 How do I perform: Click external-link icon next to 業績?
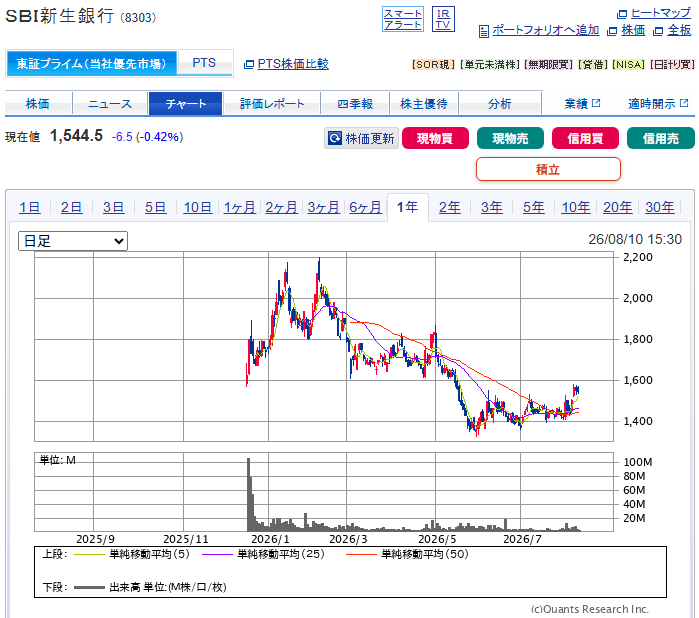[x=596, y=103]
